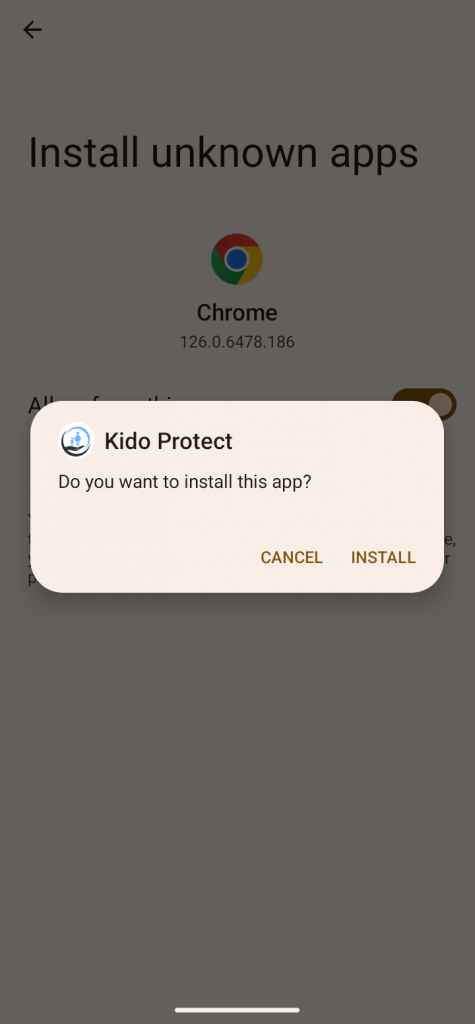Click the blue center of the Chrome logo
Viewport: 475px width, 1024px height.
[237, 259]
